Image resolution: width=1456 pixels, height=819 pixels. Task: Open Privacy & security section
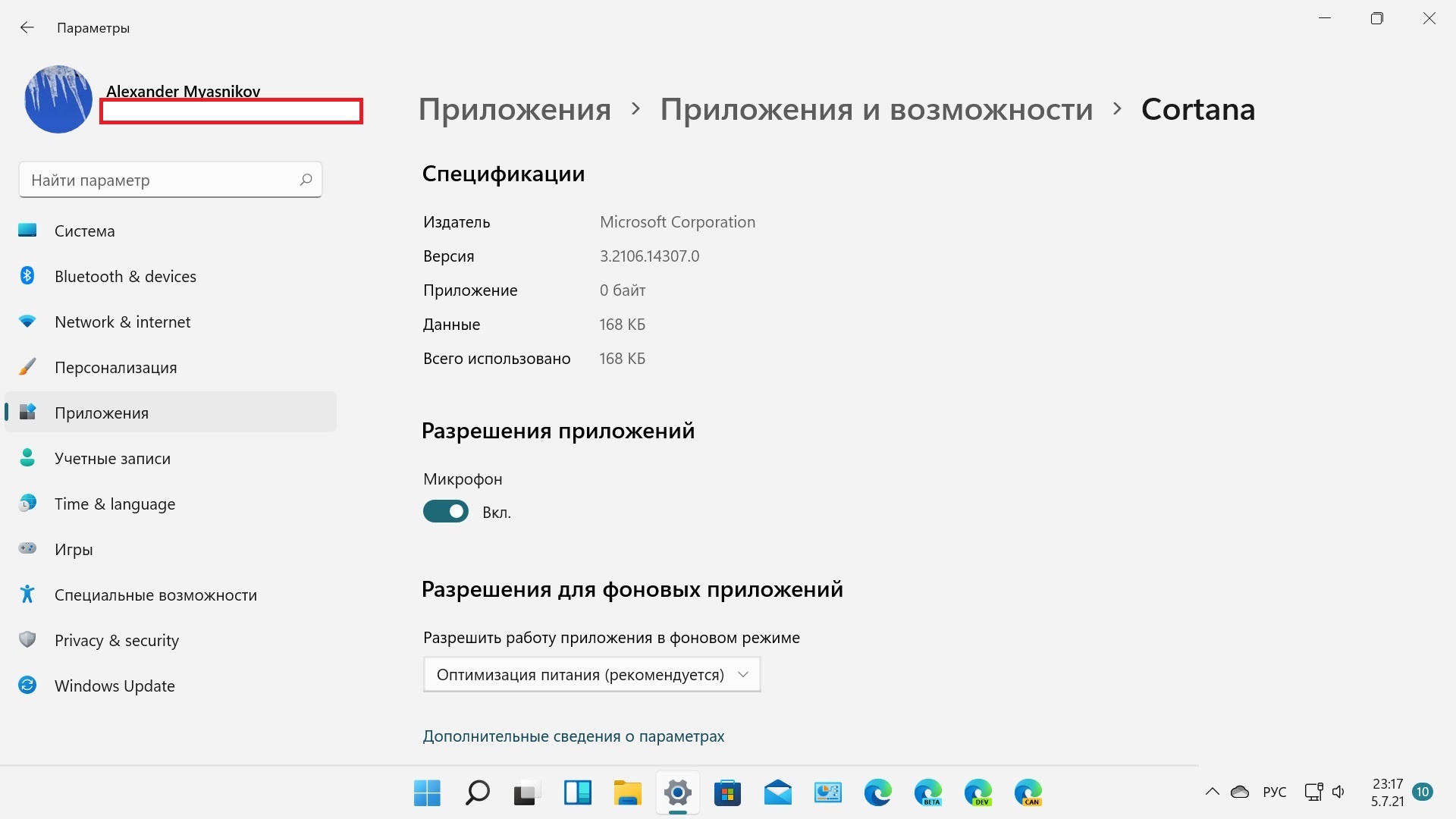point(171,640)
